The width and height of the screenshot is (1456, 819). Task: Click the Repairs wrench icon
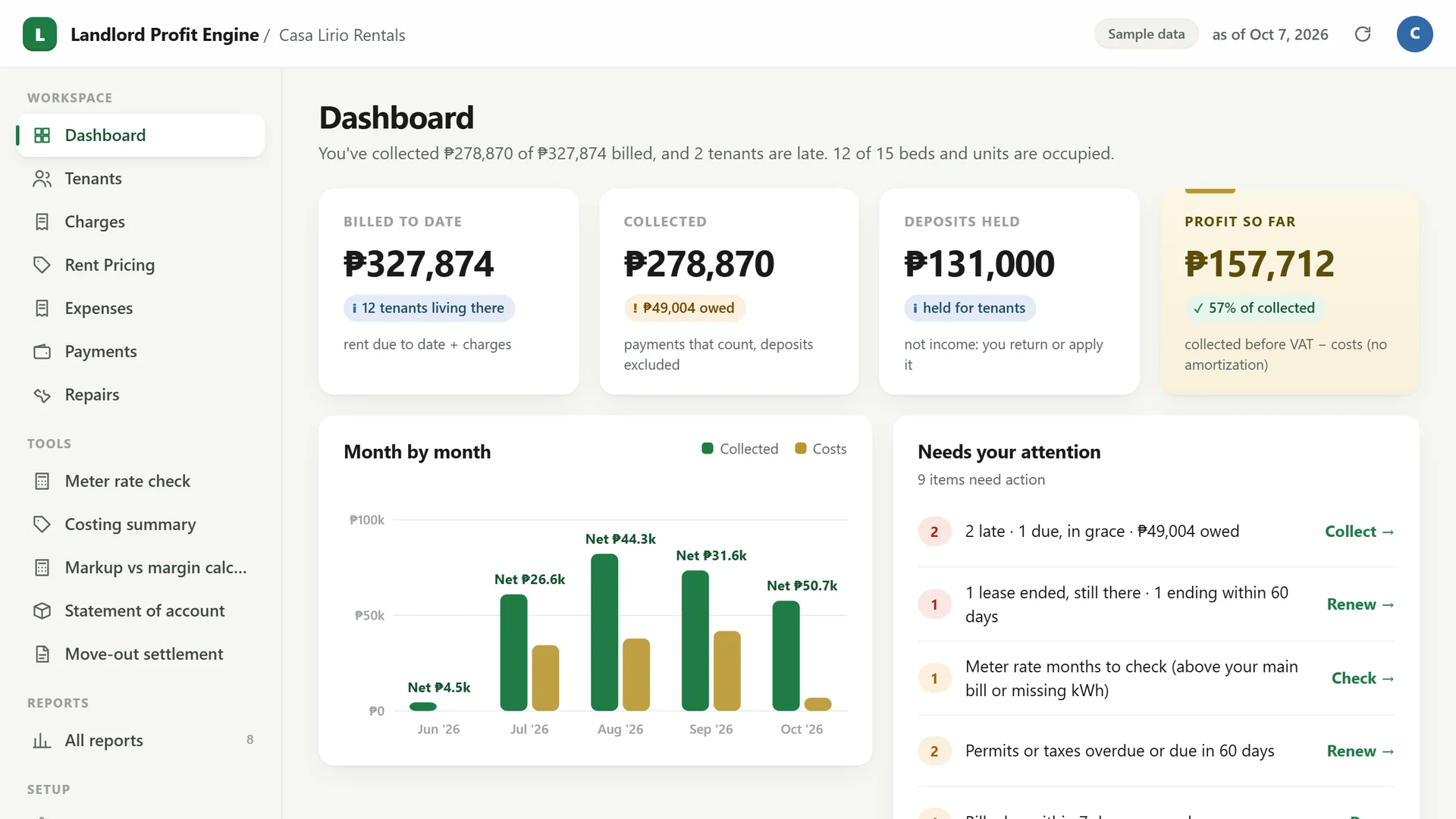coord(42,395)
